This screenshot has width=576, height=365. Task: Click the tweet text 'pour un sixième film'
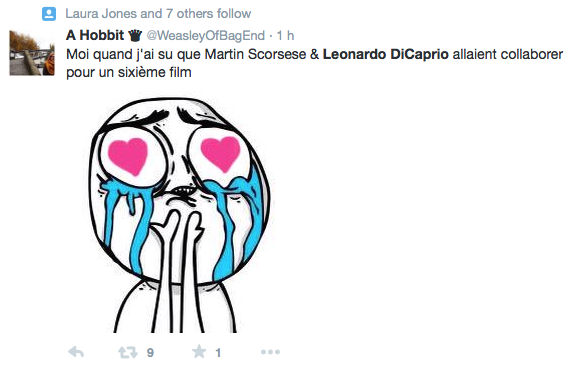tap(129, 72)
